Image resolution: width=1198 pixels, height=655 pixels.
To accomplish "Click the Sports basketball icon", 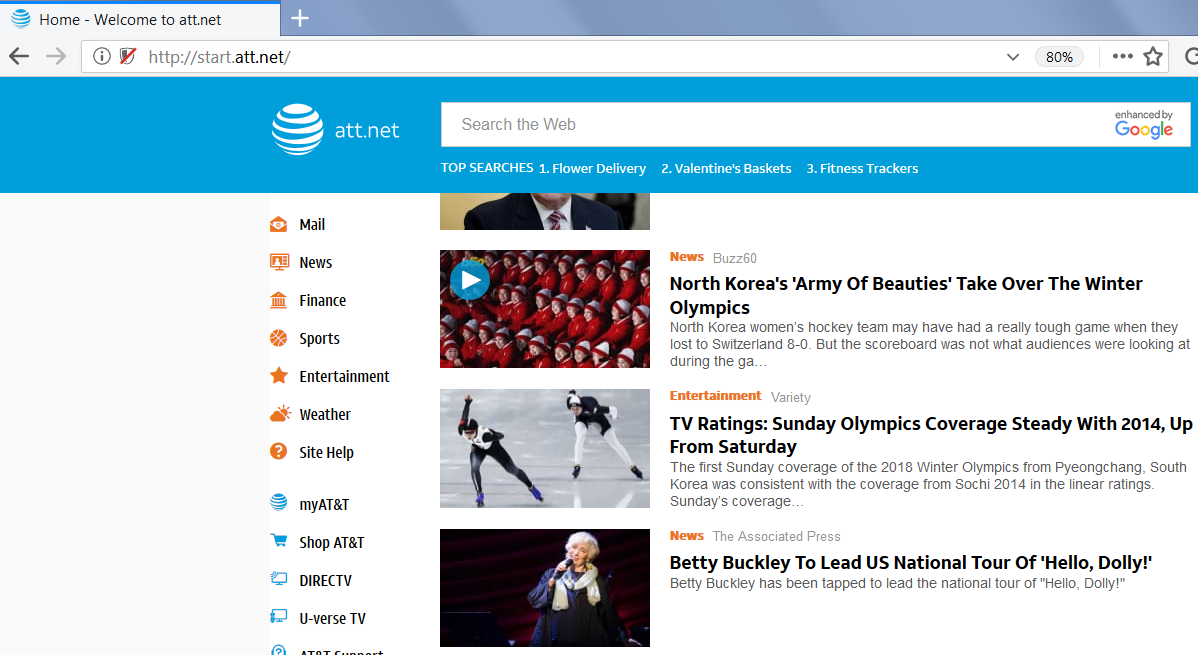I will pos(279,338).
